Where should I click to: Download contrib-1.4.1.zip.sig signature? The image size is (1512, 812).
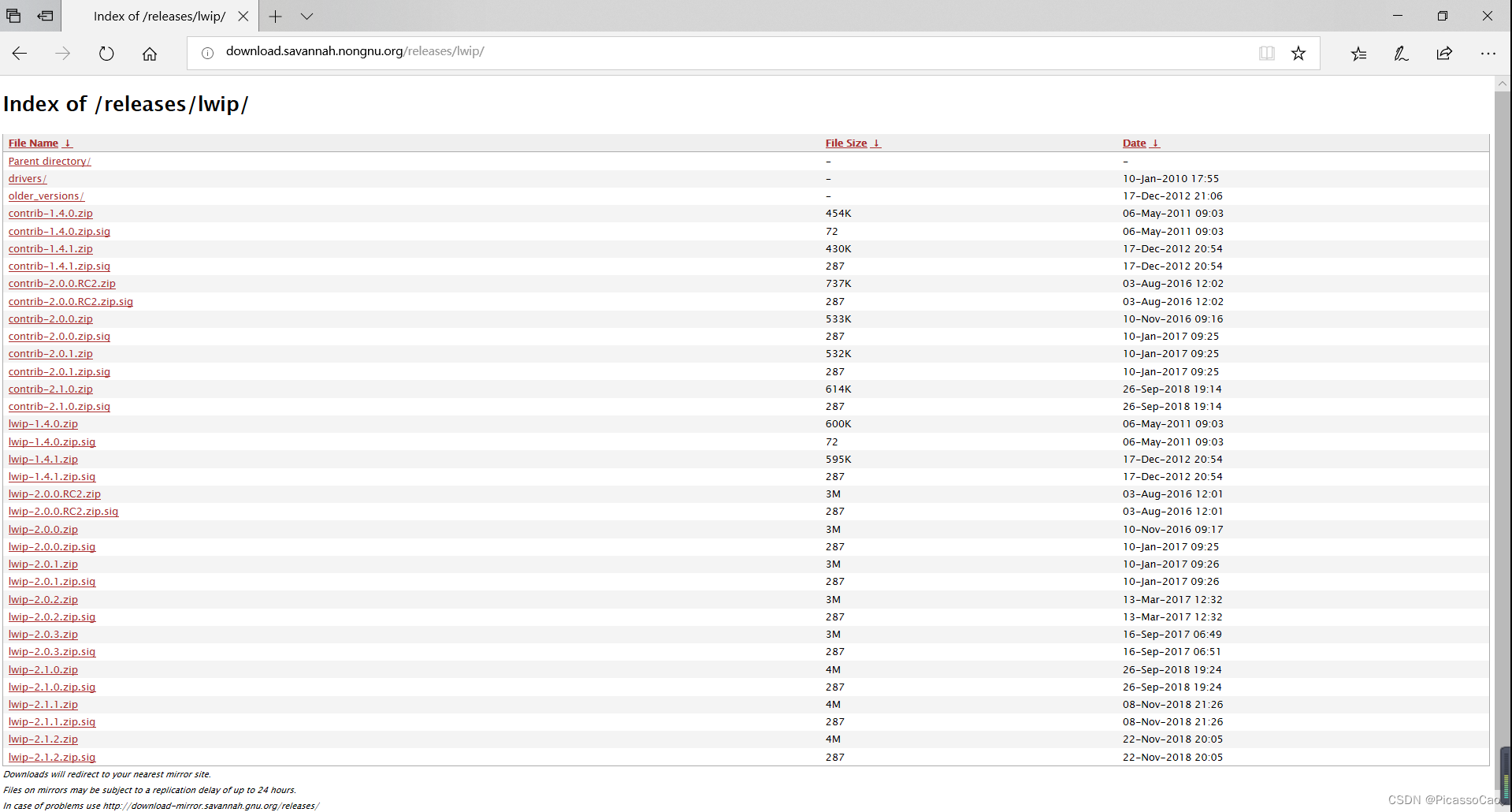tap(59, 266)
